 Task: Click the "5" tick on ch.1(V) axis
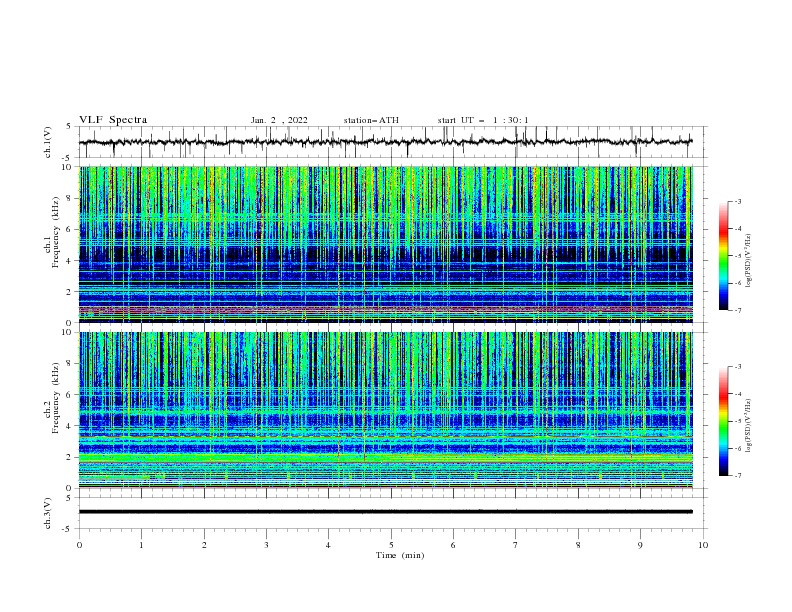[69, 127]
